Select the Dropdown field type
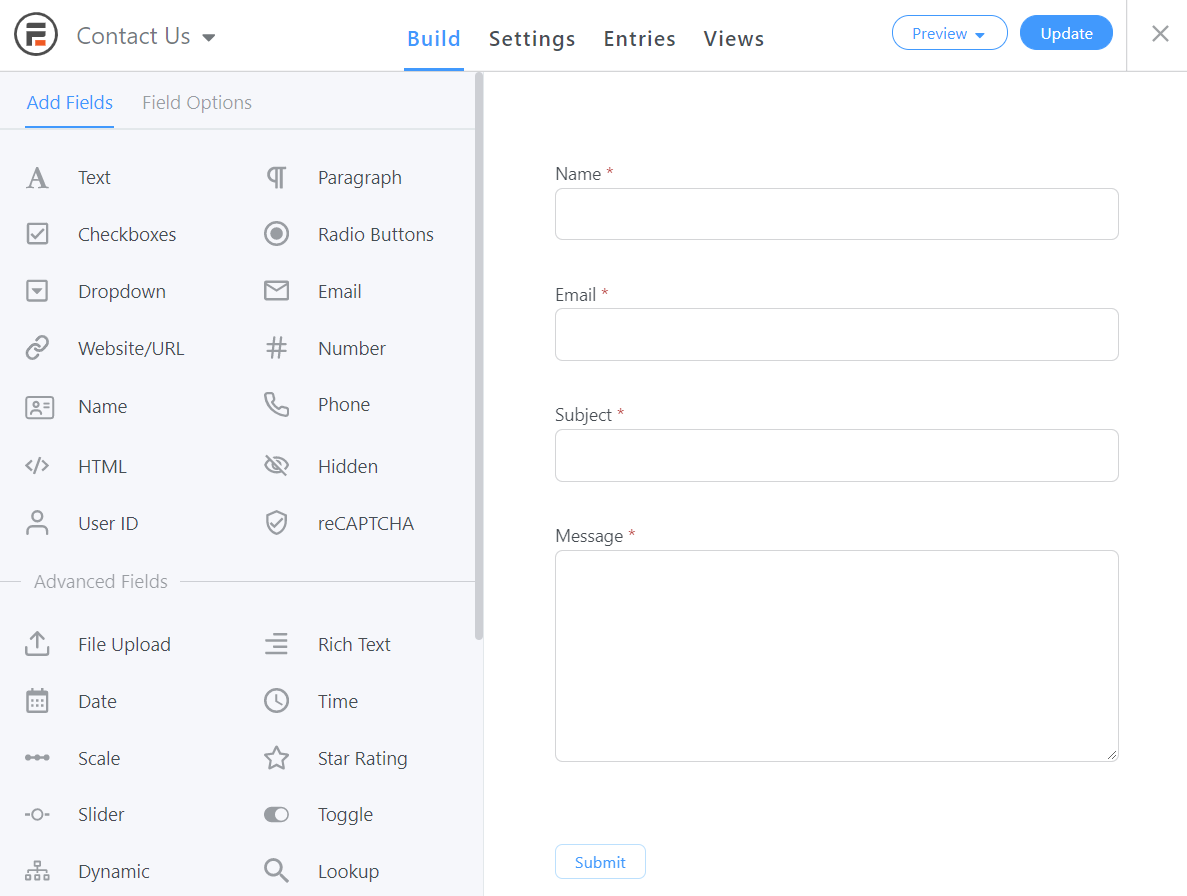The height and width of the screenshot is (896, 1187). [x=121, y=291]
